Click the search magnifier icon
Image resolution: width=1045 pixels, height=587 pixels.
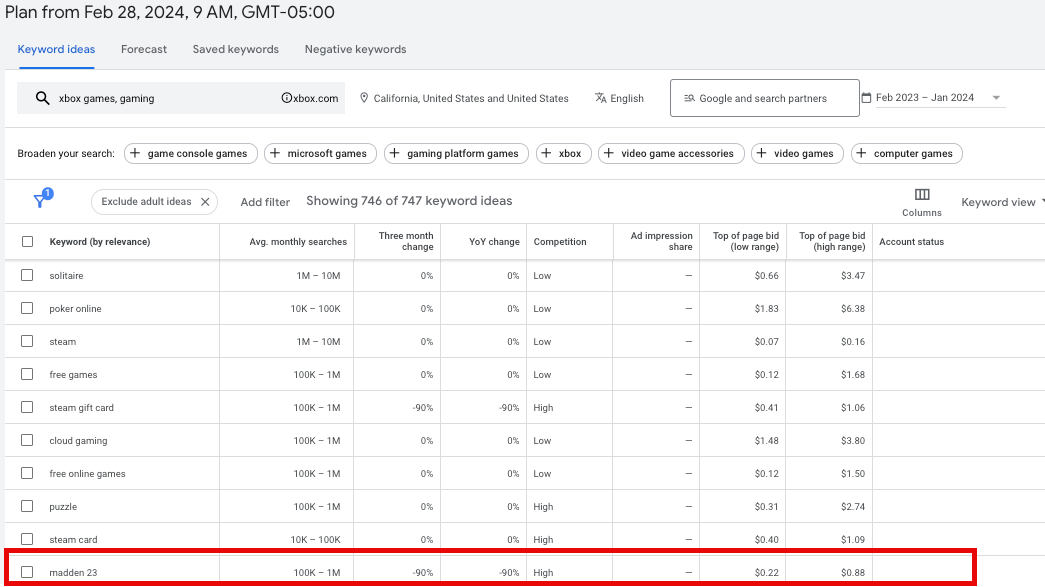pos(42,98)
